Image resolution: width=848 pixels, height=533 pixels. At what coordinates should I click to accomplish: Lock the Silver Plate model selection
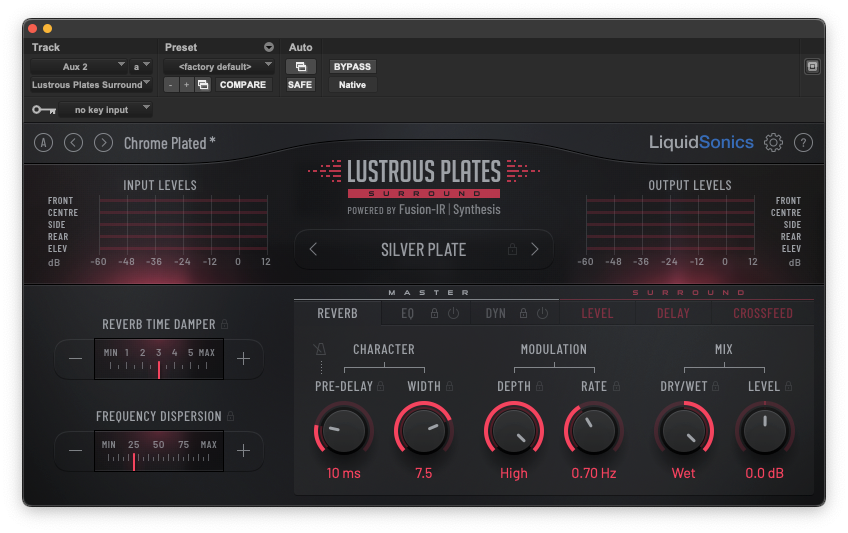click(512, 249)
